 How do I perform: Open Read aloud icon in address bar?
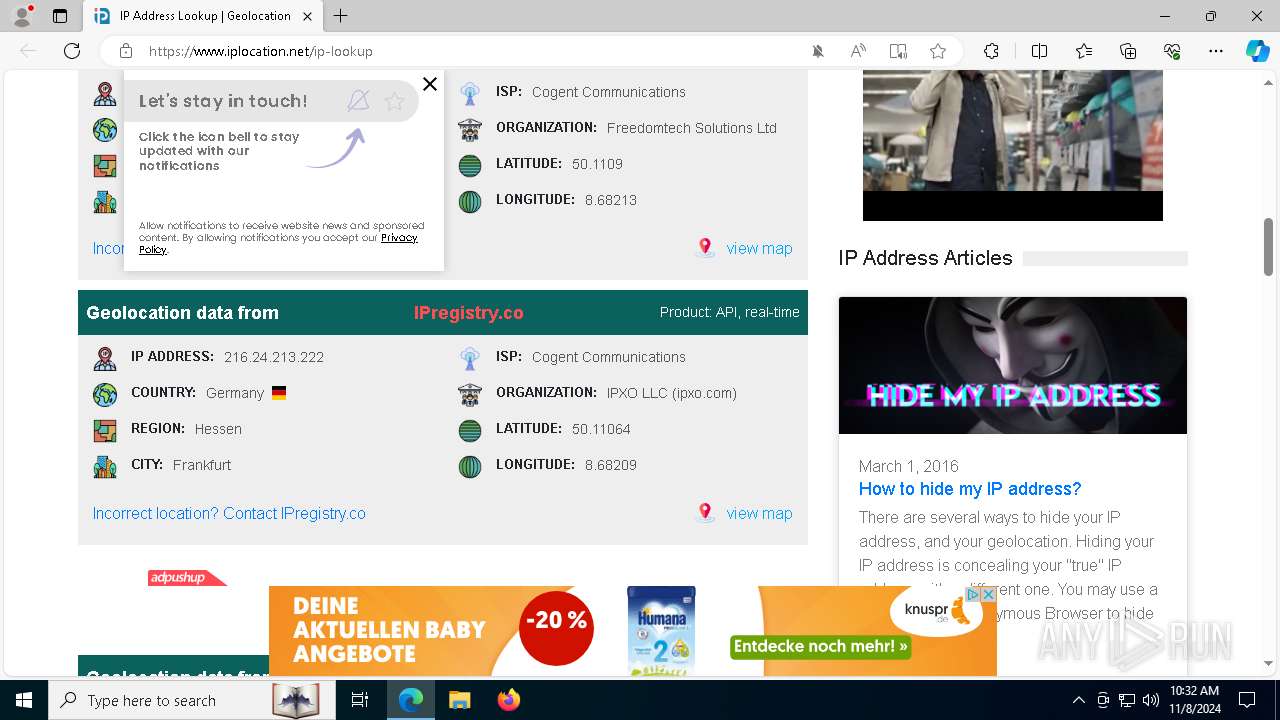coord(858,51)
